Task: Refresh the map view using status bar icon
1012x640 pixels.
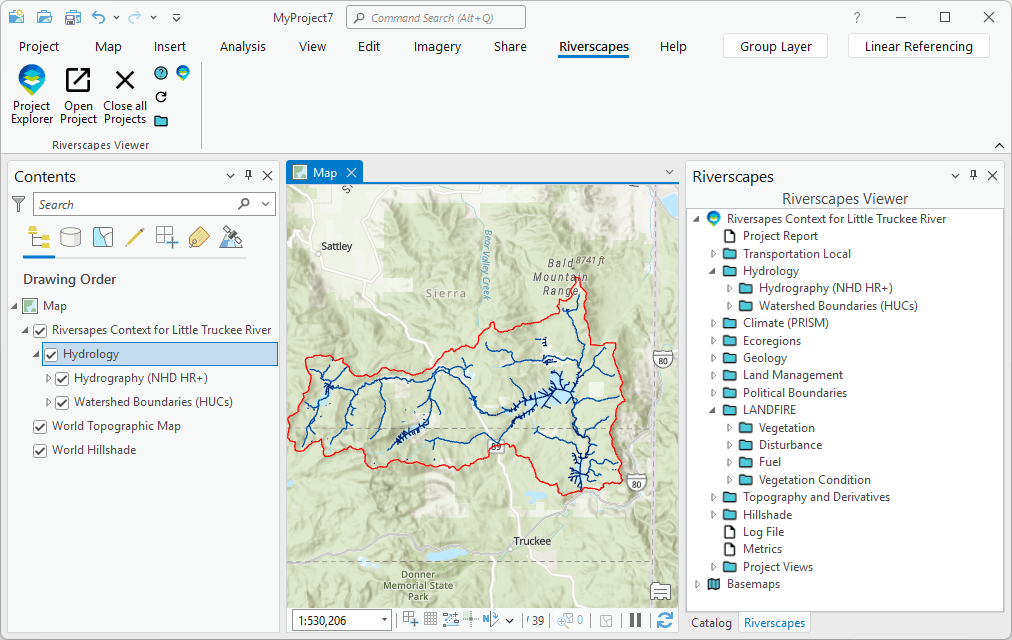Action: [x=665, y=620]
